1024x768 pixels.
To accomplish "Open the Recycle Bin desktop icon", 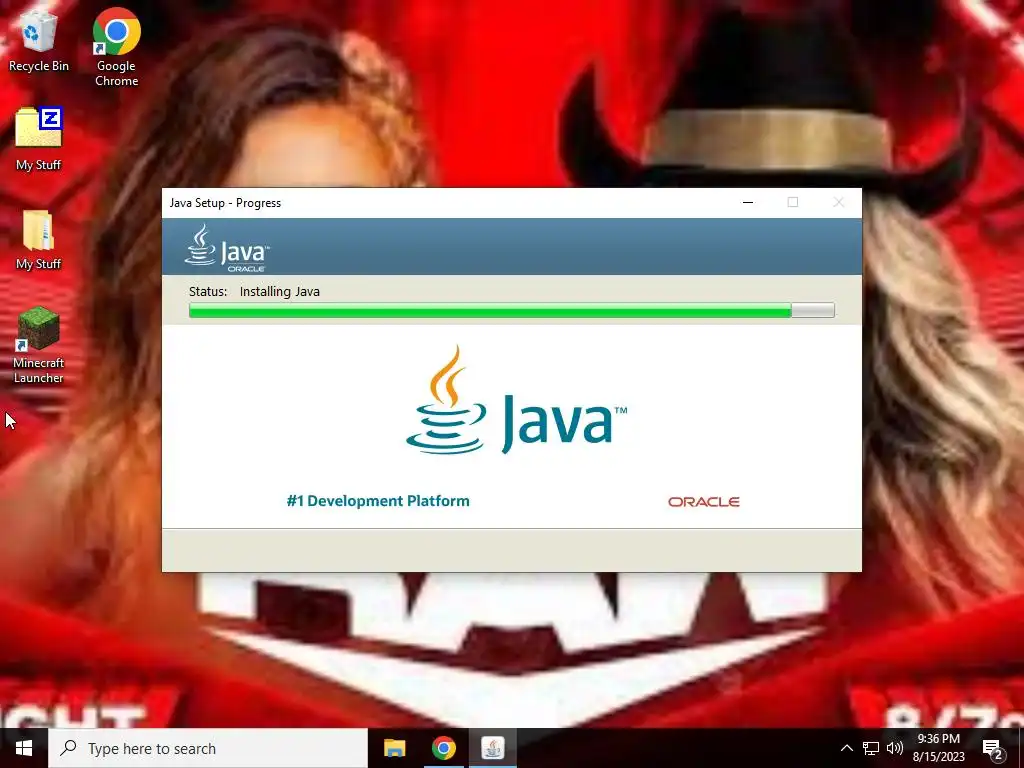I will [39, 40].
